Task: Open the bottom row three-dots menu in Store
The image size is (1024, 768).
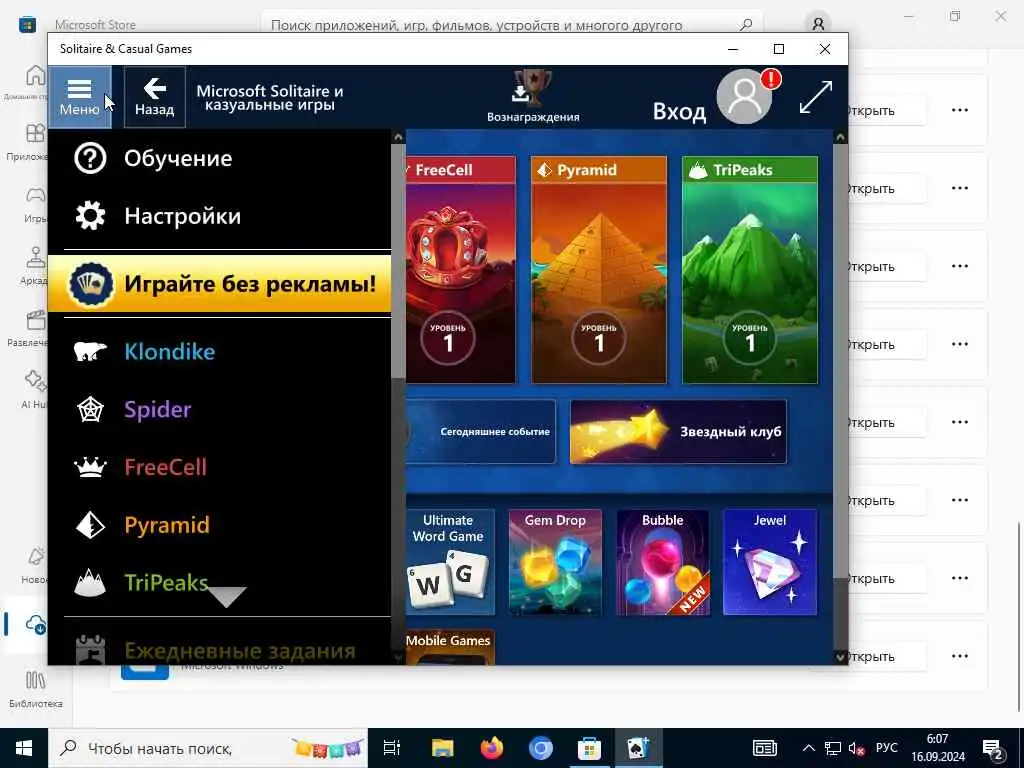Action: (960, 656)
